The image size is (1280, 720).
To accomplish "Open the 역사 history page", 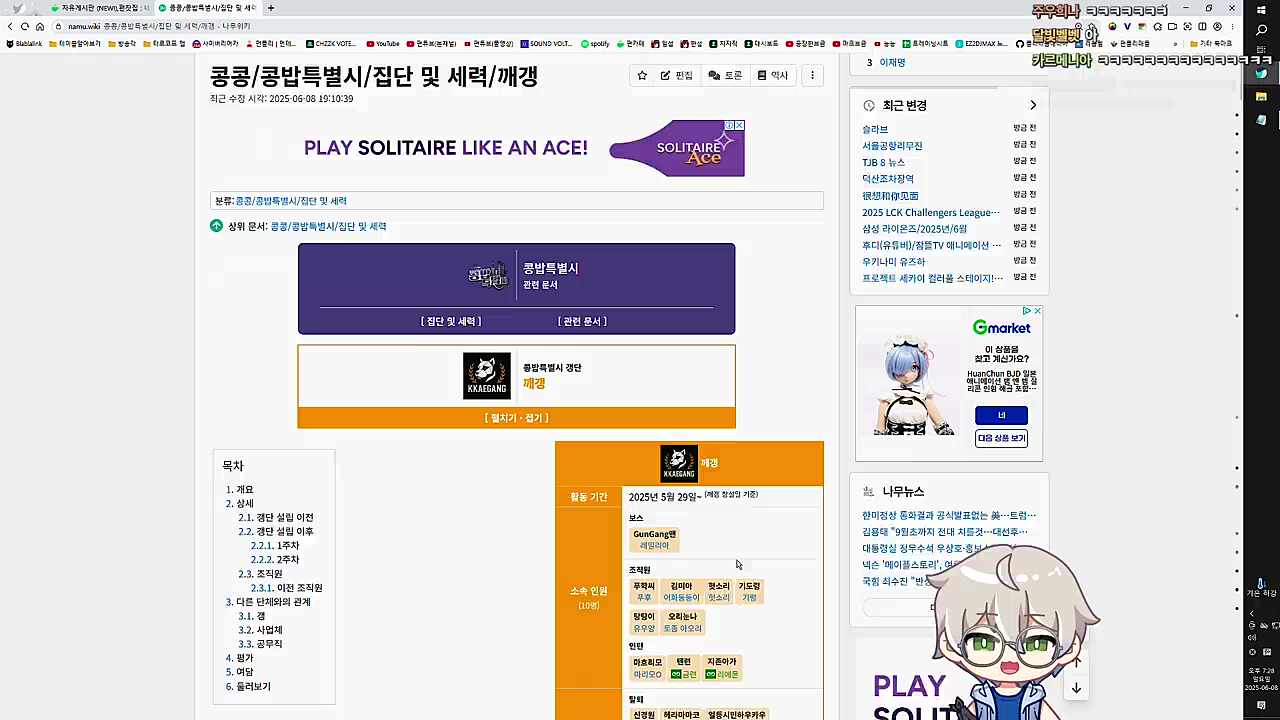I will pos(773,76).
